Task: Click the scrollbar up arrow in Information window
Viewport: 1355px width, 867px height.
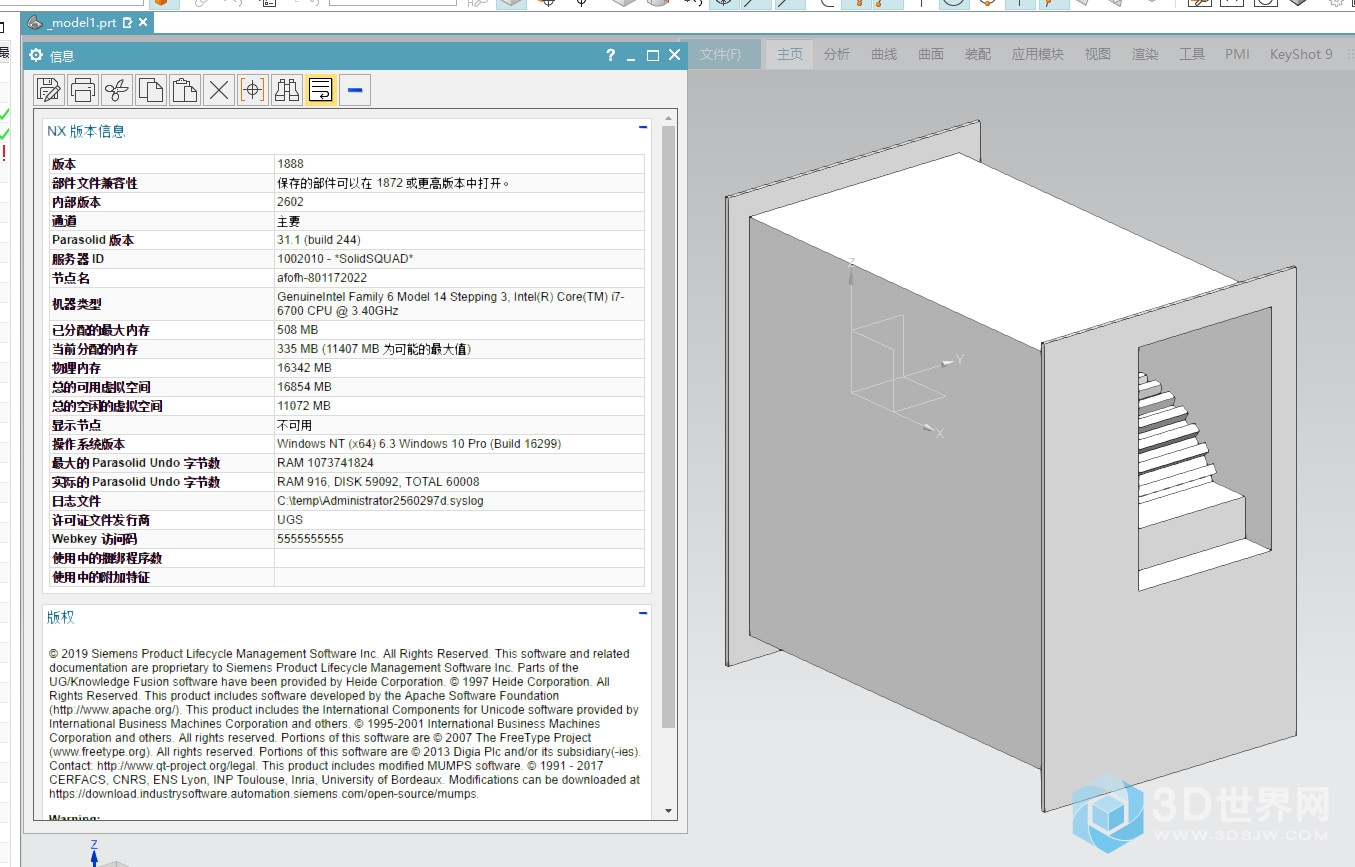Action: click(x=669, y=118)
